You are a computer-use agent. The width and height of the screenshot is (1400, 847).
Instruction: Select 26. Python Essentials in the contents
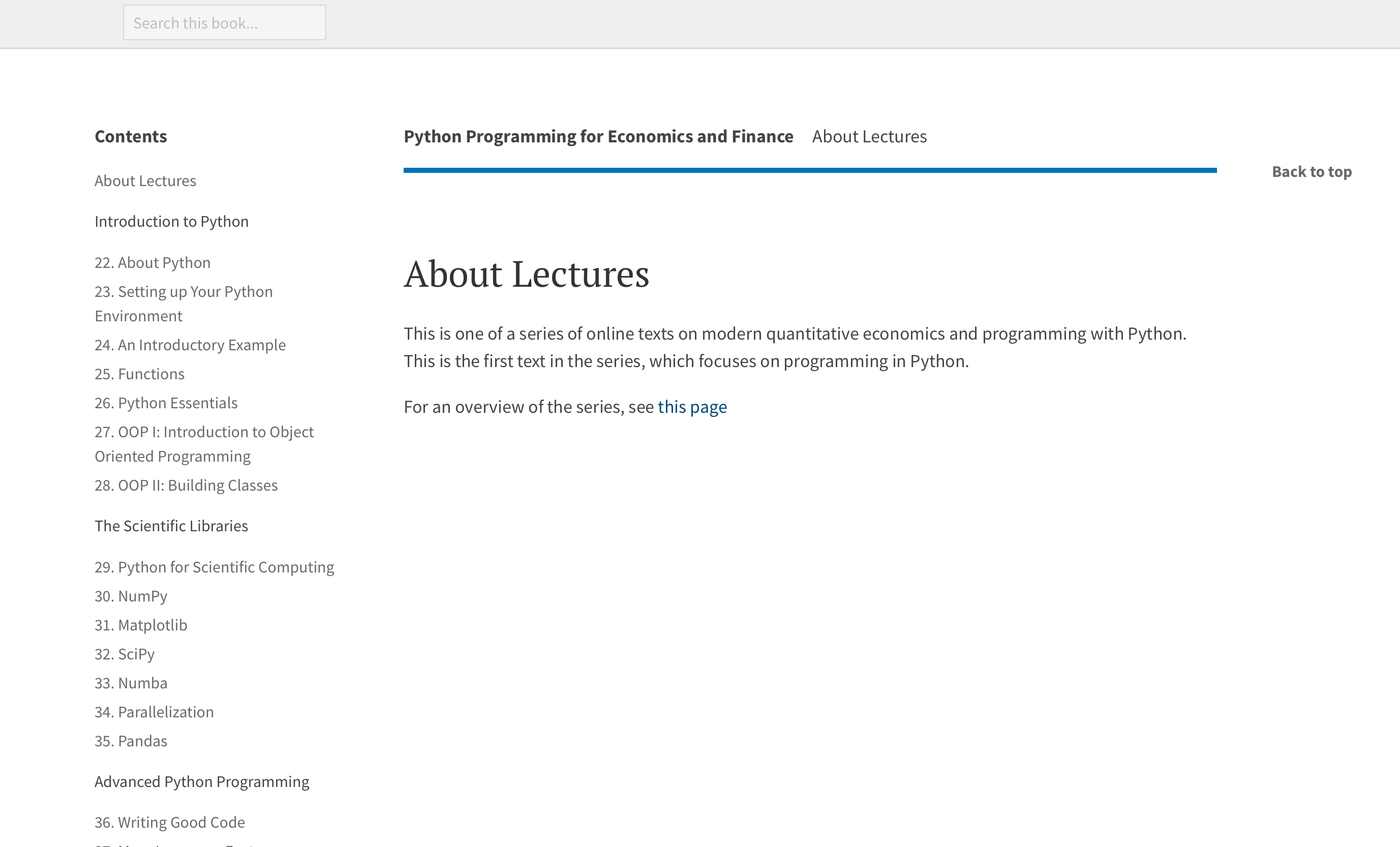click(166, 403)
